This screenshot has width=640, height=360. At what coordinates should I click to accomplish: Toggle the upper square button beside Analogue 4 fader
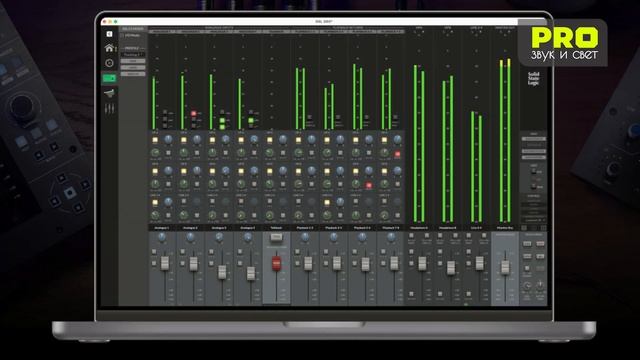tap(240, 252)
